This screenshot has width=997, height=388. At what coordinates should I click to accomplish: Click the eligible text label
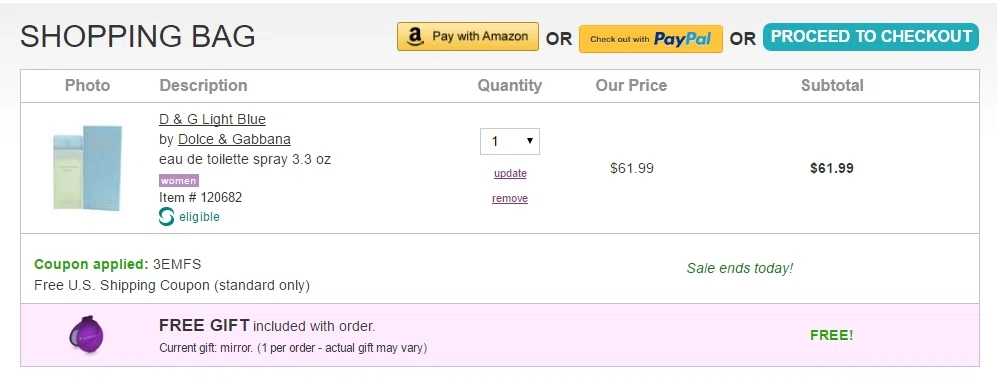pos(199,217)
